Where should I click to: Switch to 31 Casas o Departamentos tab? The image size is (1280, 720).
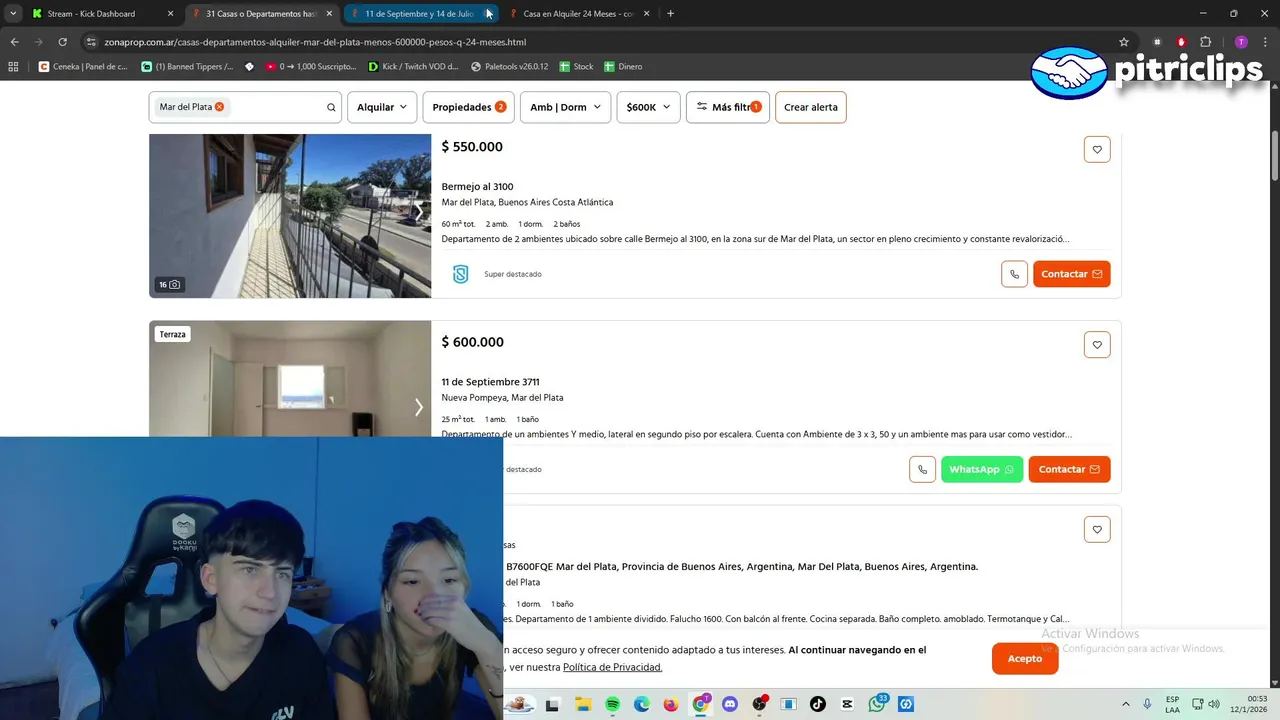(261, 14)
